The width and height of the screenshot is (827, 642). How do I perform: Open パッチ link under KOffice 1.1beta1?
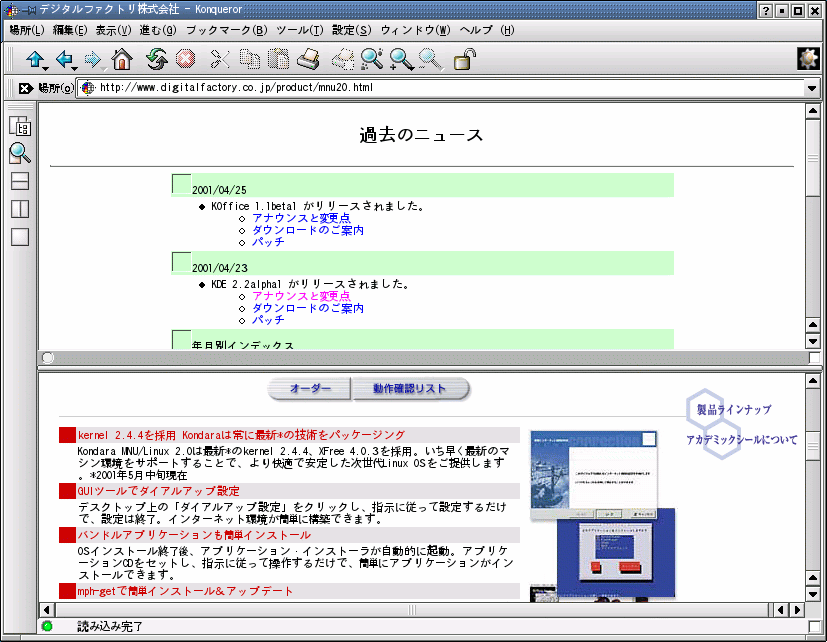(x=268, y=242)
